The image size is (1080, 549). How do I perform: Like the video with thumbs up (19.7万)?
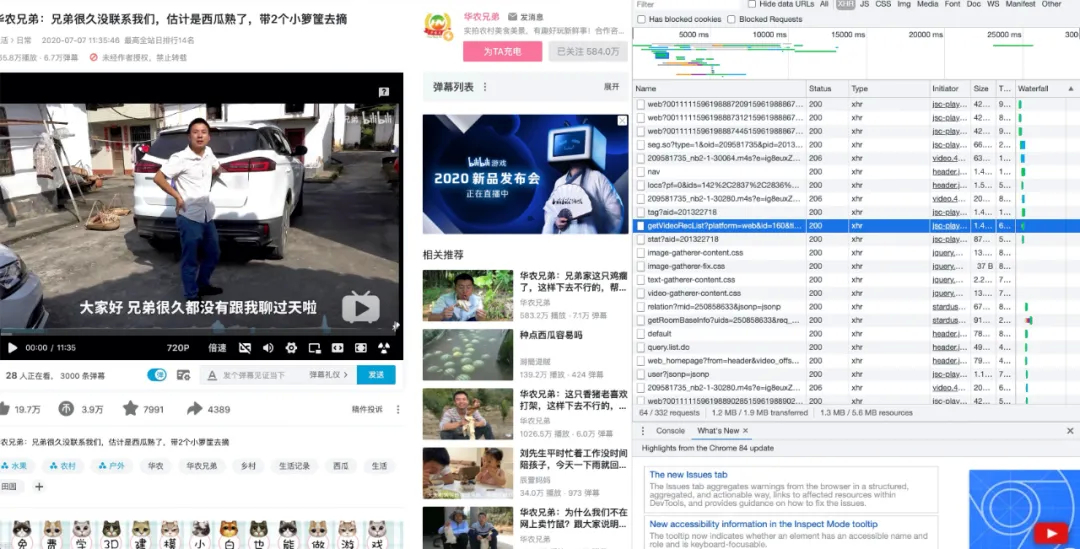pyautogui.click(x=3, y=408)
